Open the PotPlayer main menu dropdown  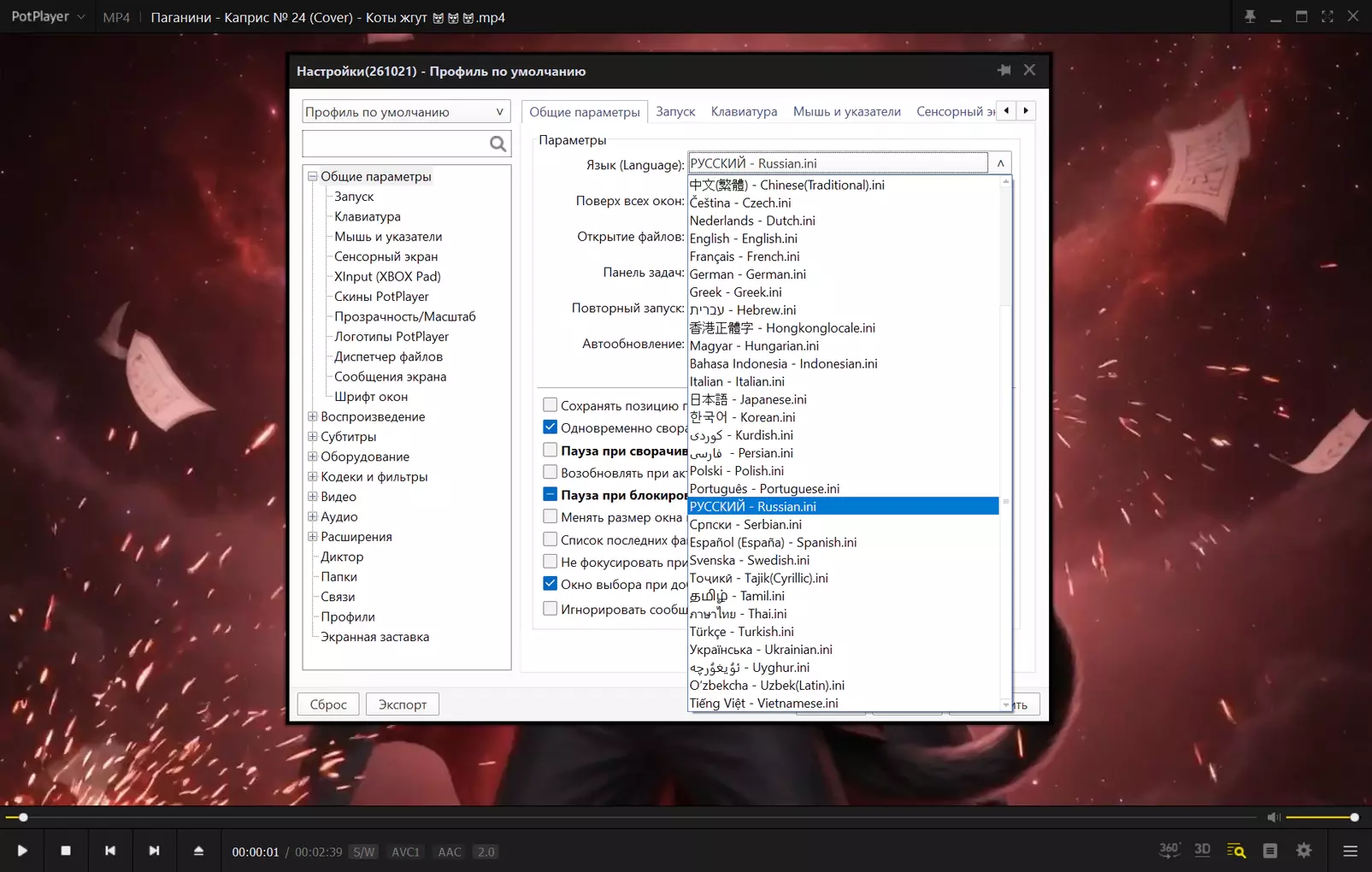click(x=48, y=16)
